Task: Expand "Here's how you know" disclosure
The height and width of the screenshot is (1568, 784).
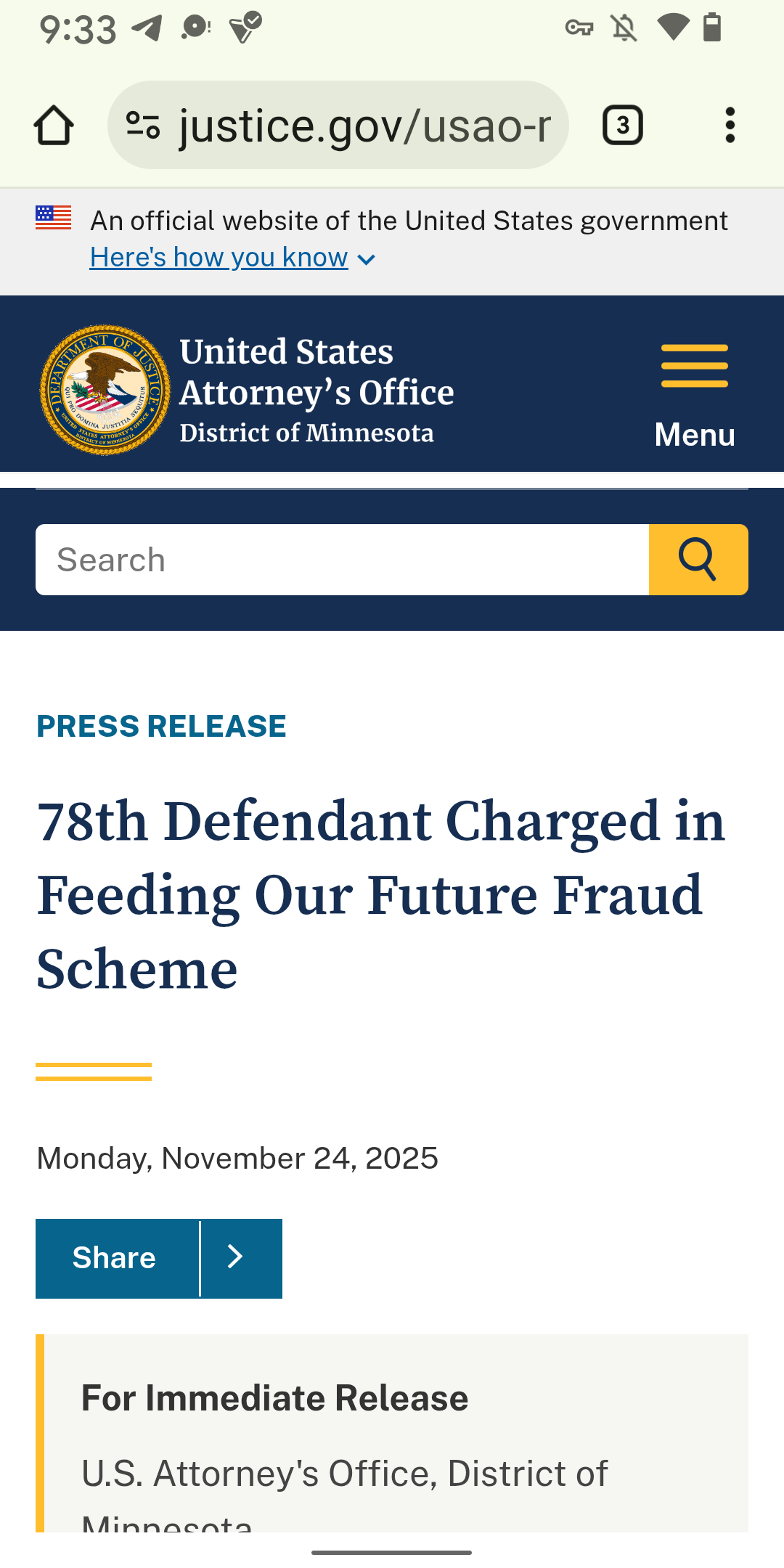Action: click(232, 258)
